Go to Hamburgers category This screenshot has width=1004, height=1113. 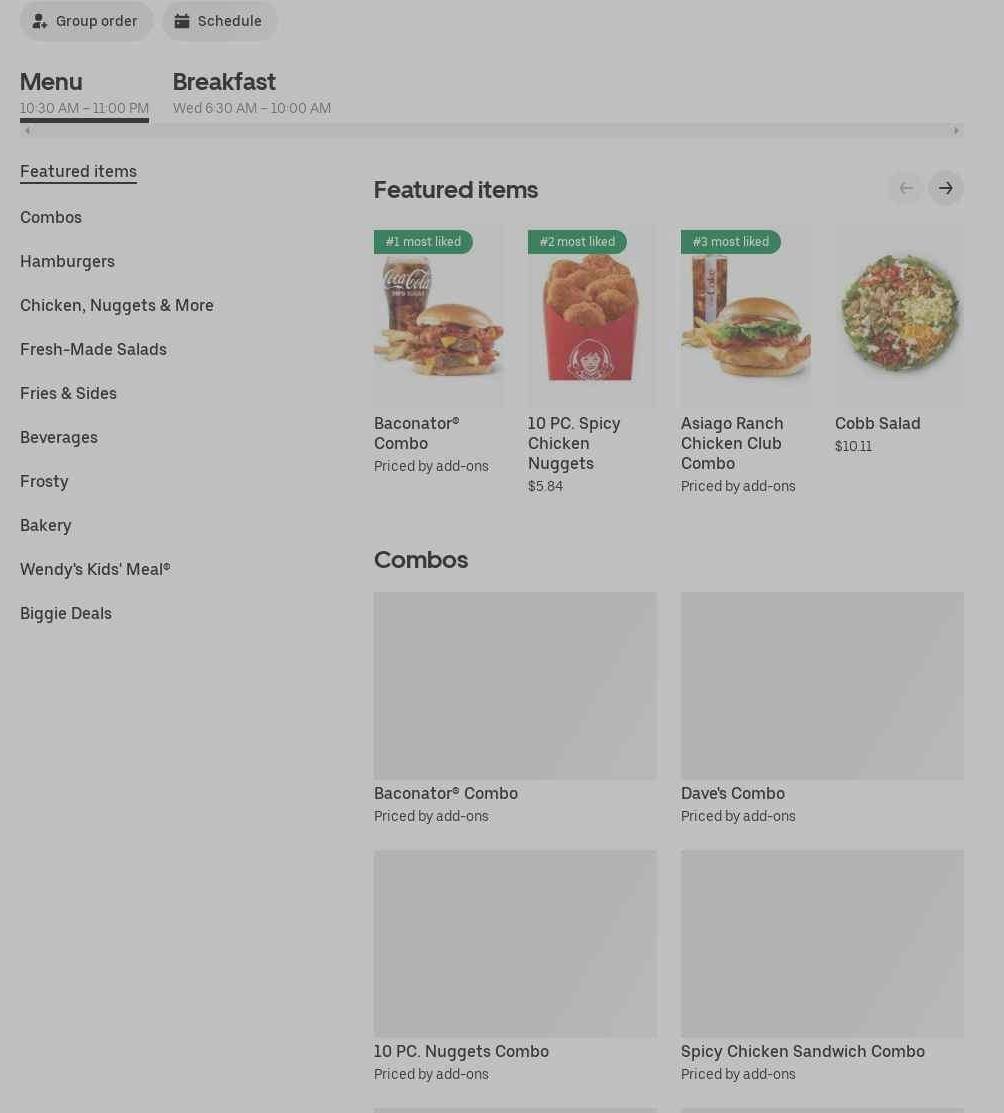tap(67, 261)
